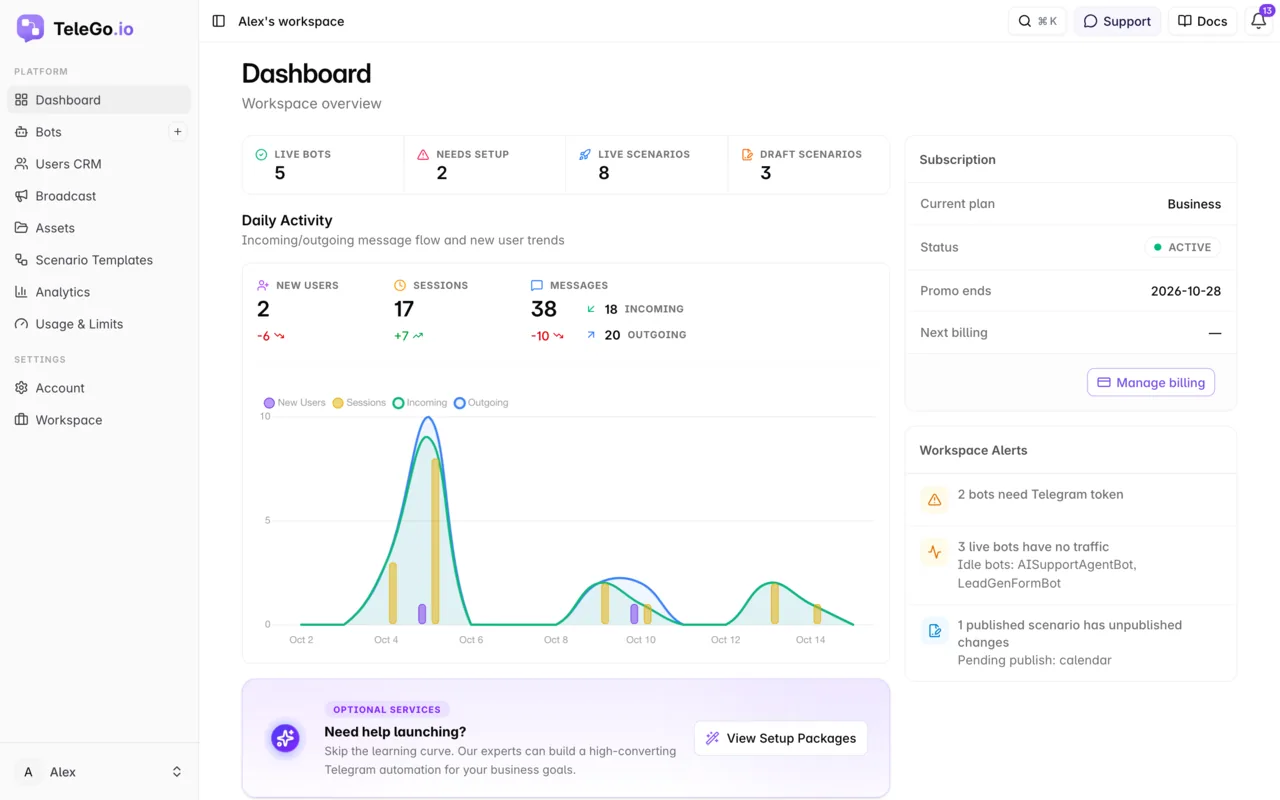Click the warning triangle alert icon
The height and width of the screenshot is (800, 1280).
pos(934,499)
